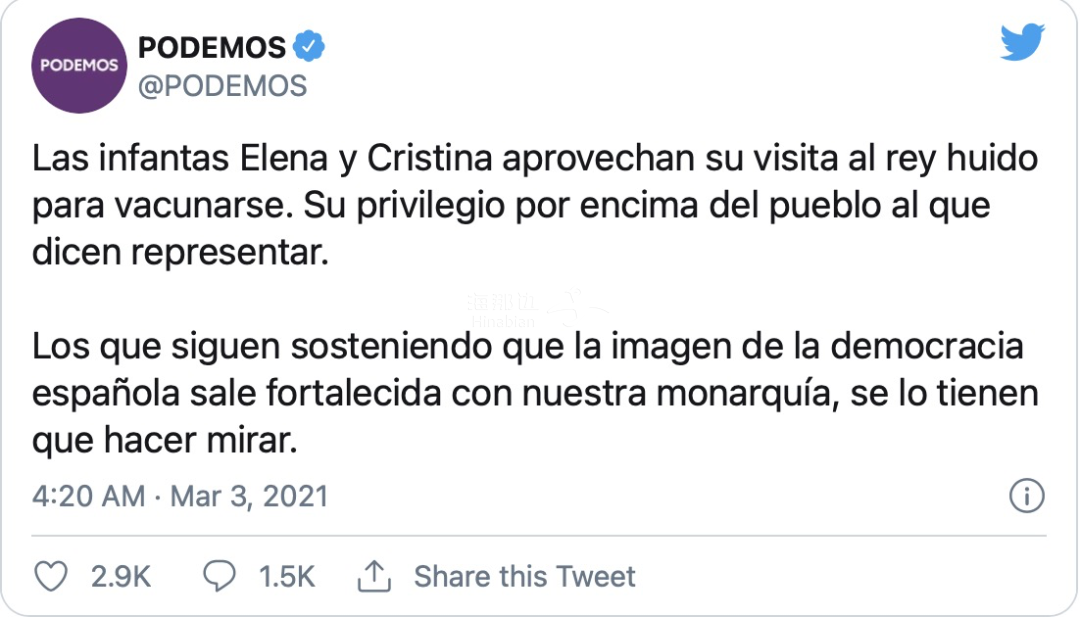The width and height of the screenshot is (1080, 617).
Task: Click the paragraph starting 'Los que siguen sosteniendo'
Action: pyautogui.click(x=535, y=393)
